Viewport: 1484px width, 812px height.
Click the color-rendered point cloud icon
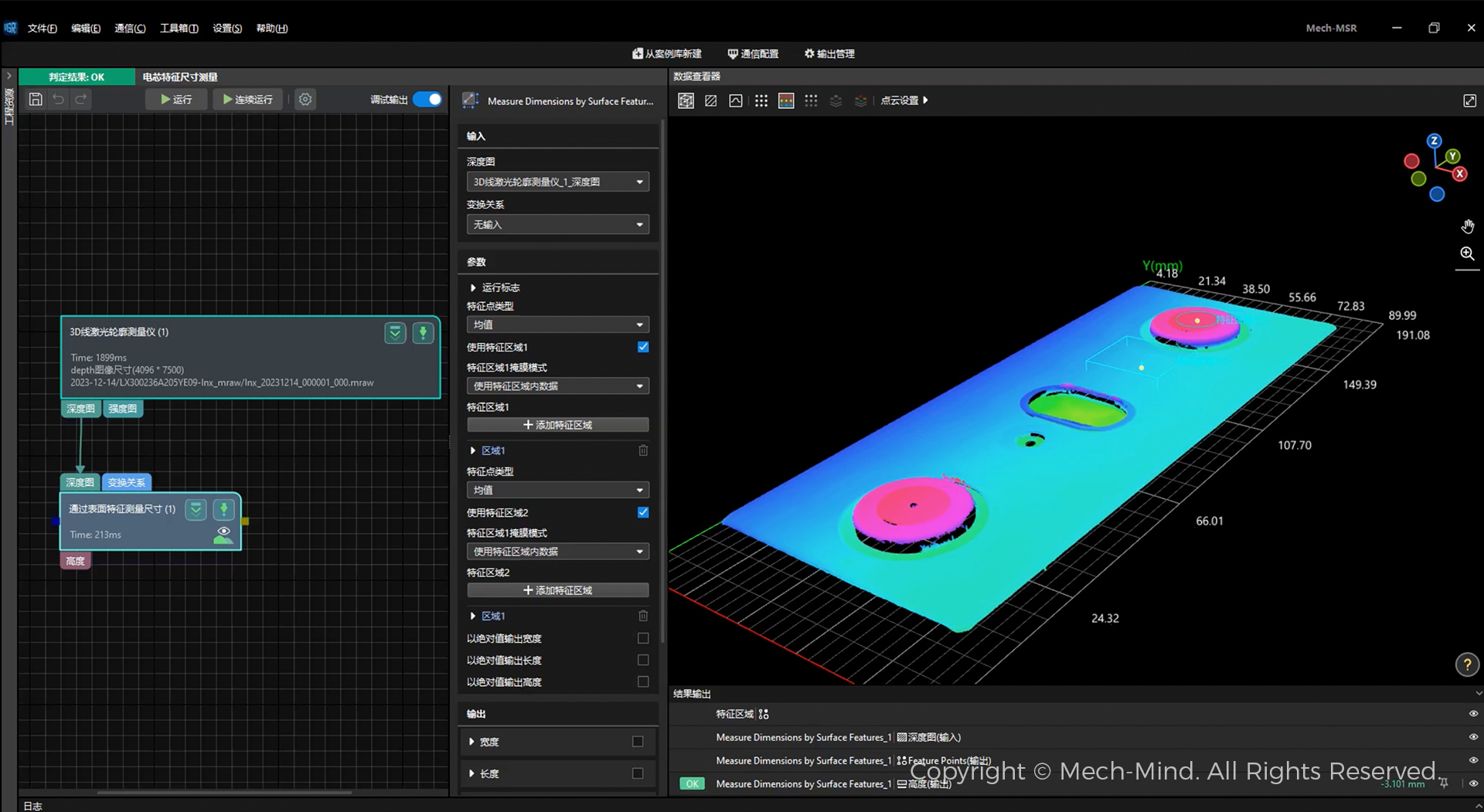[786, 101]
